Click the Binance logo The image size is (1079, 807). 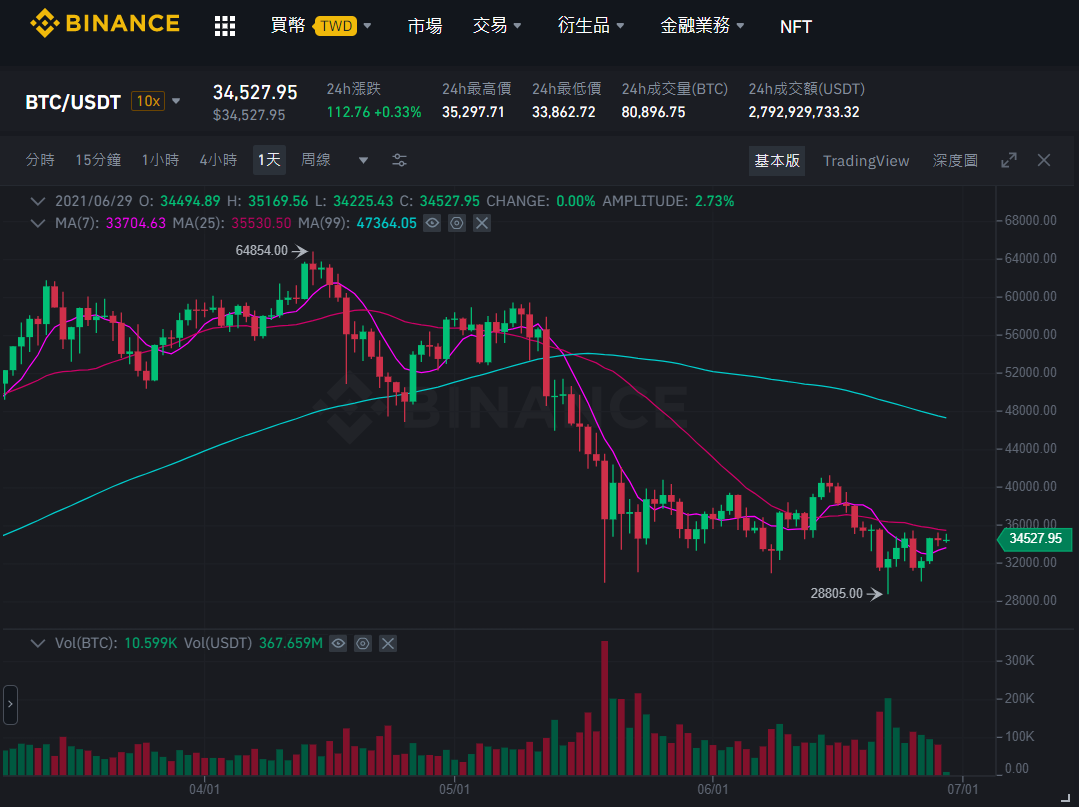point(105,24)
